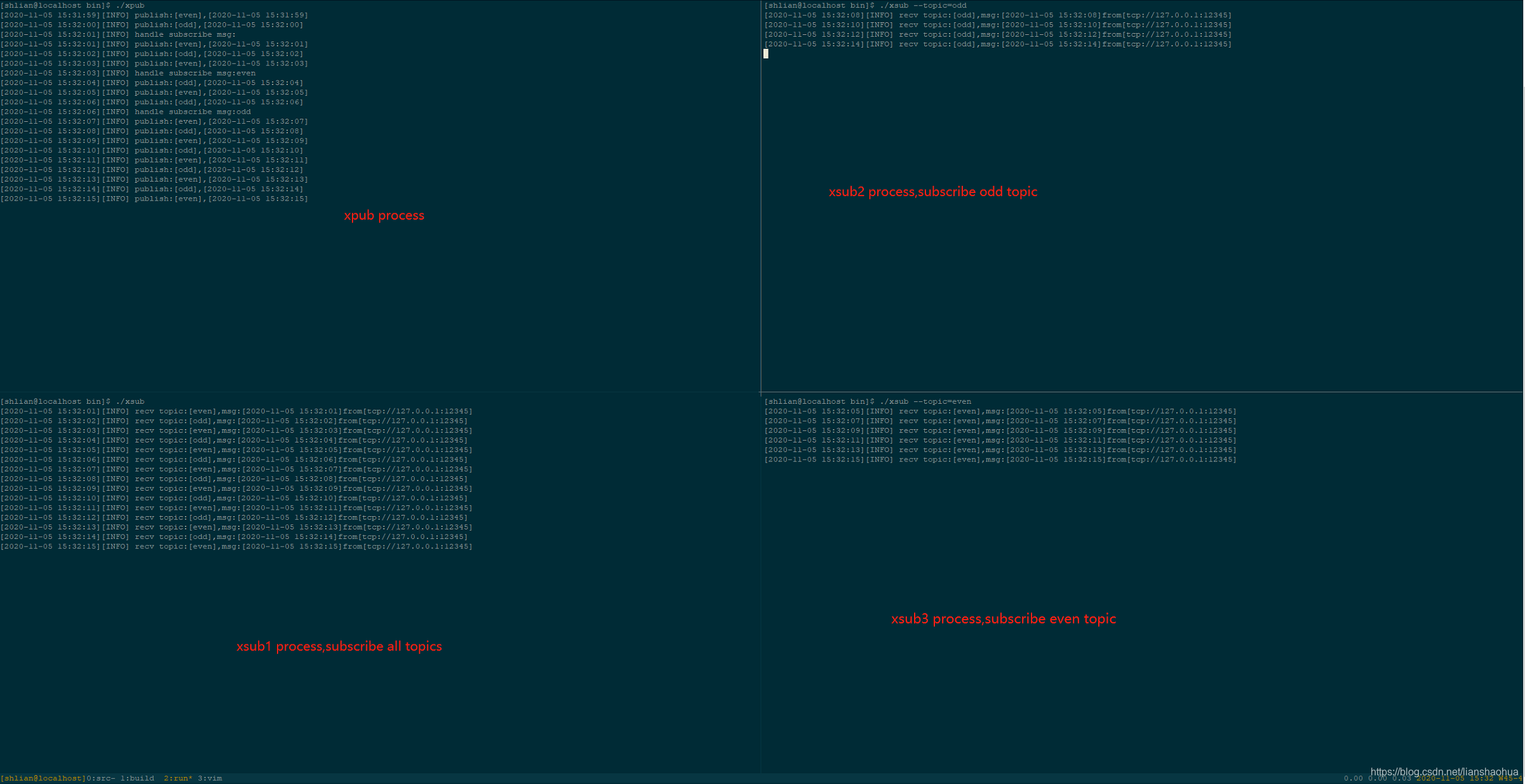Image resolution: width=1525 pixels, height=784 pixels.
Task: Focus the xsub1 all-topics pane
Action: coord(381,603)
